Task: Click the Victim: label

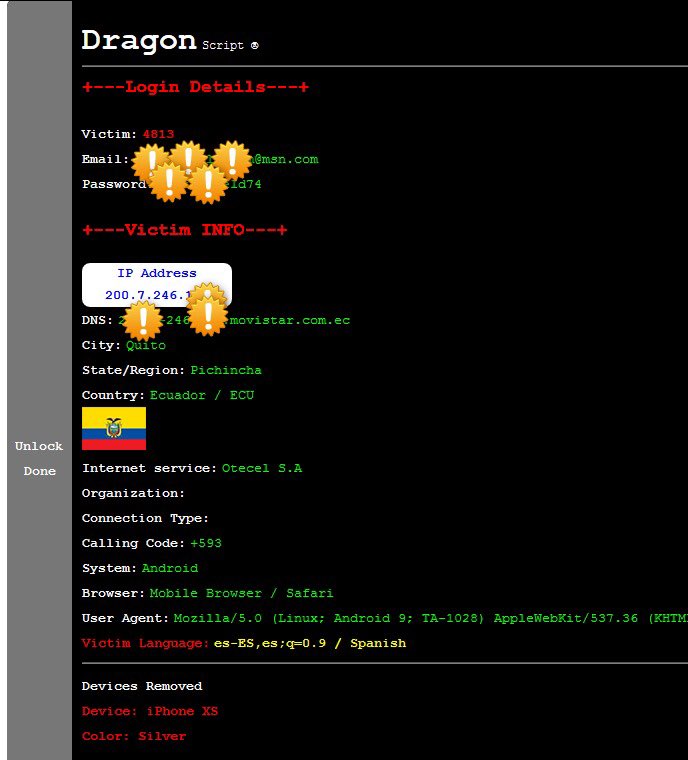Action: click(x=109, y=134)
